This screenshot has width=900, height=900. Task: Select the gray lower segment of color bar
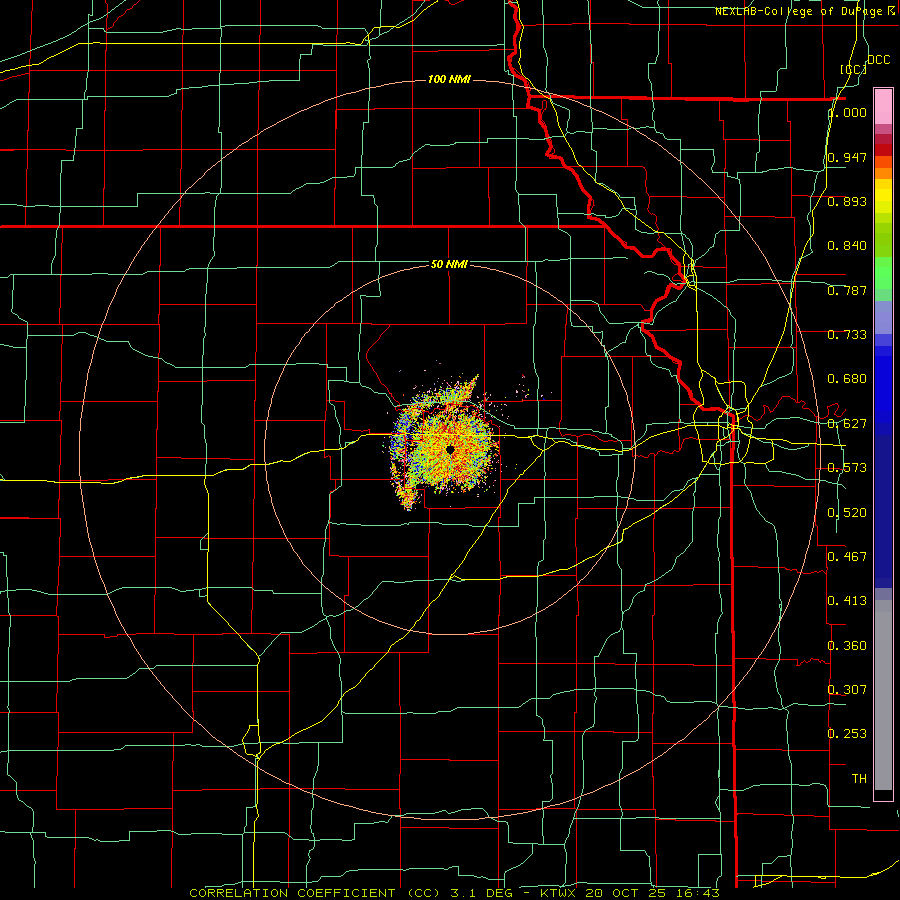click(883, 695)
